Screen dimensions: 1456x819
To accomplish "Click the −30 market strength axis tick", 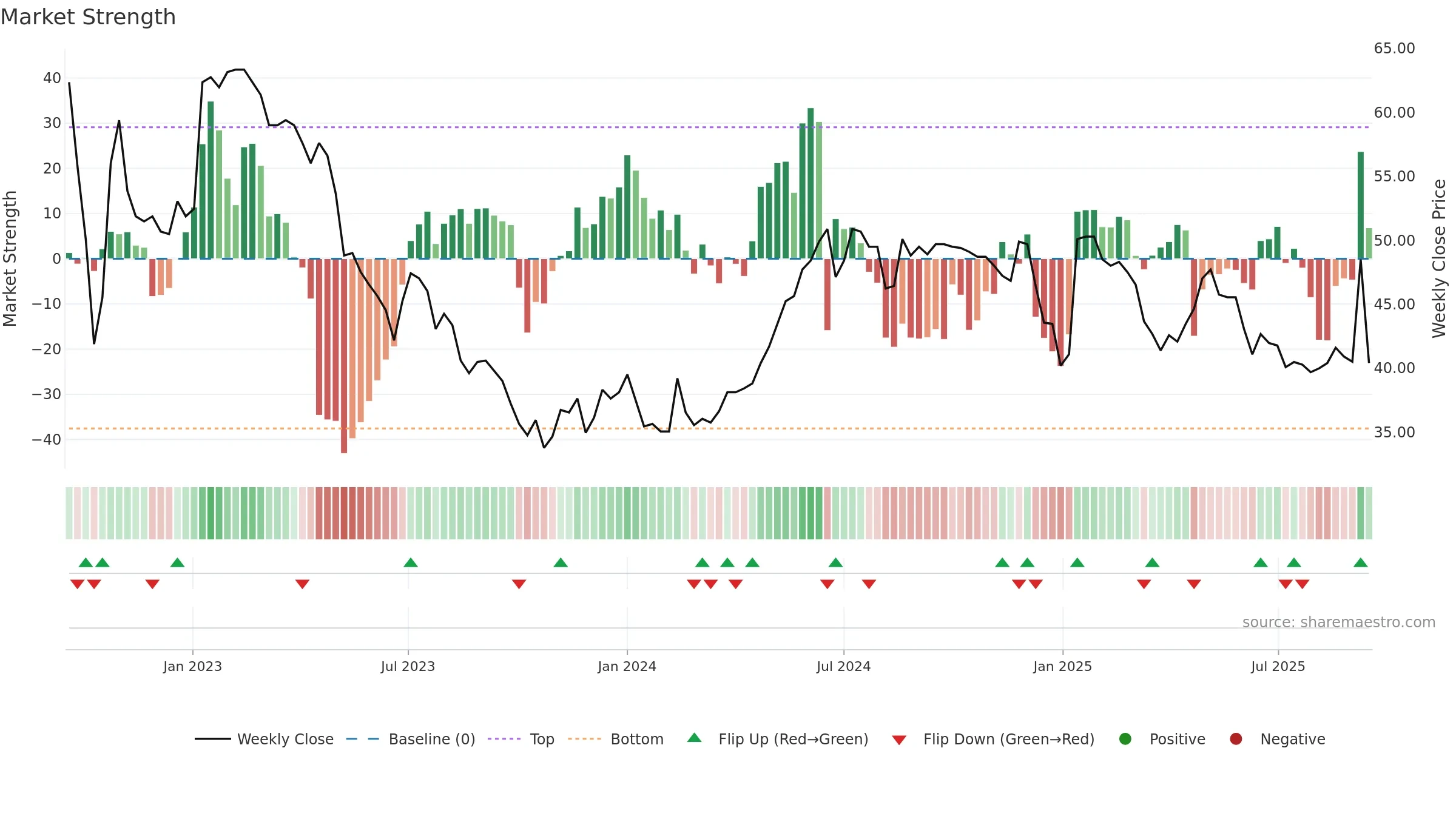I will pos(46,394).
